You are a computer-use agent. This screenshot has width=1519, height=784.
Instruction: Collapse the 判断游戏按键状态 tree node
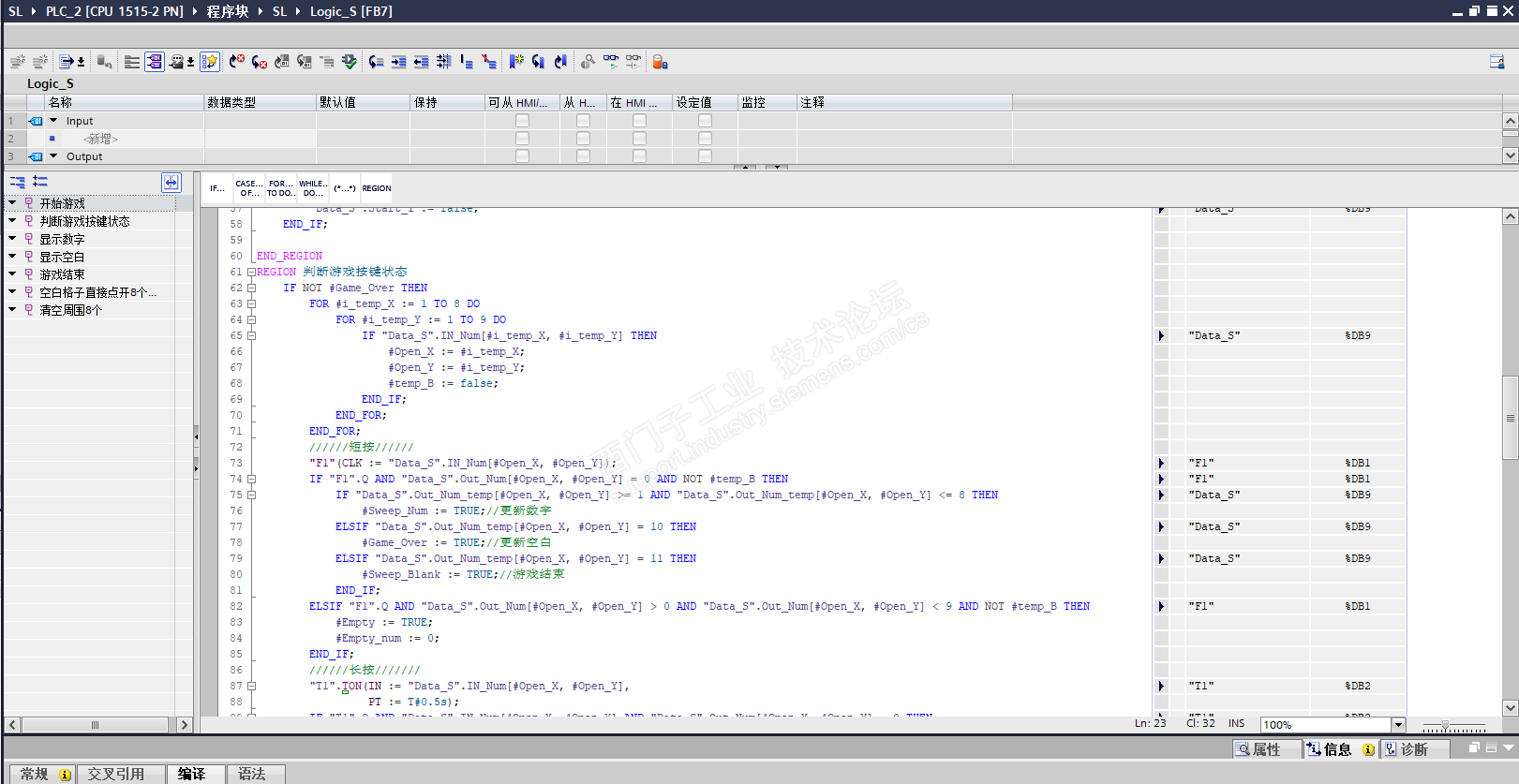(12, 220)
